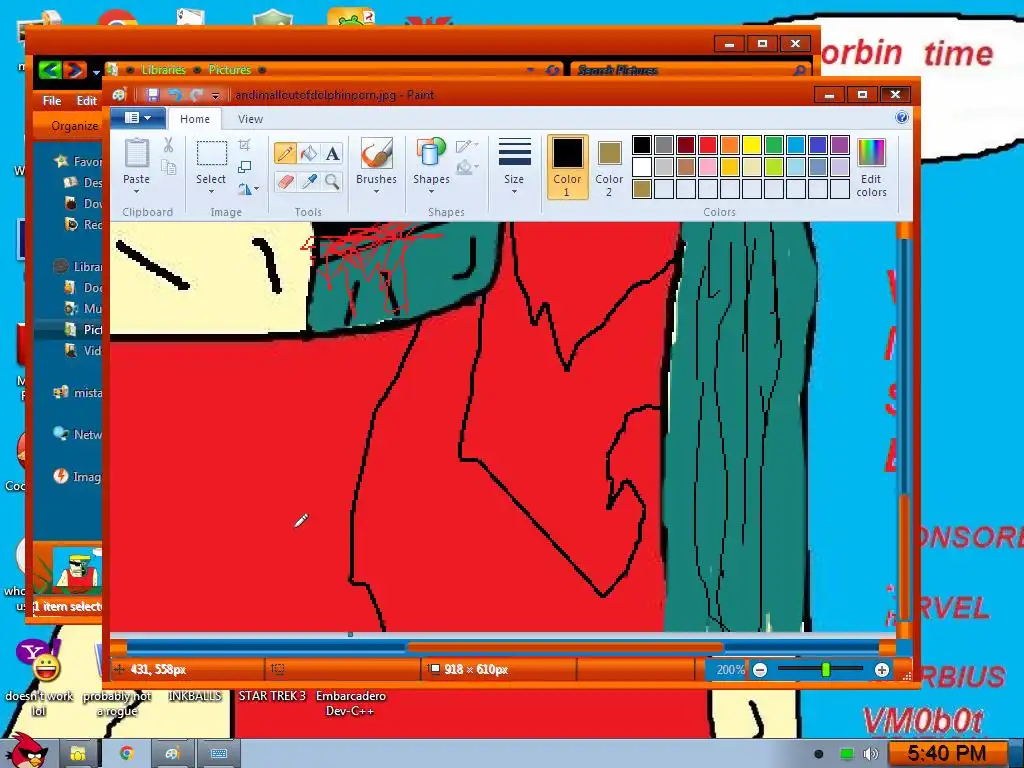Image resolution: width=1024 pixels, height=768 pixels.
Task: Open the Paint file menu button
Action: tap(138, 118)
